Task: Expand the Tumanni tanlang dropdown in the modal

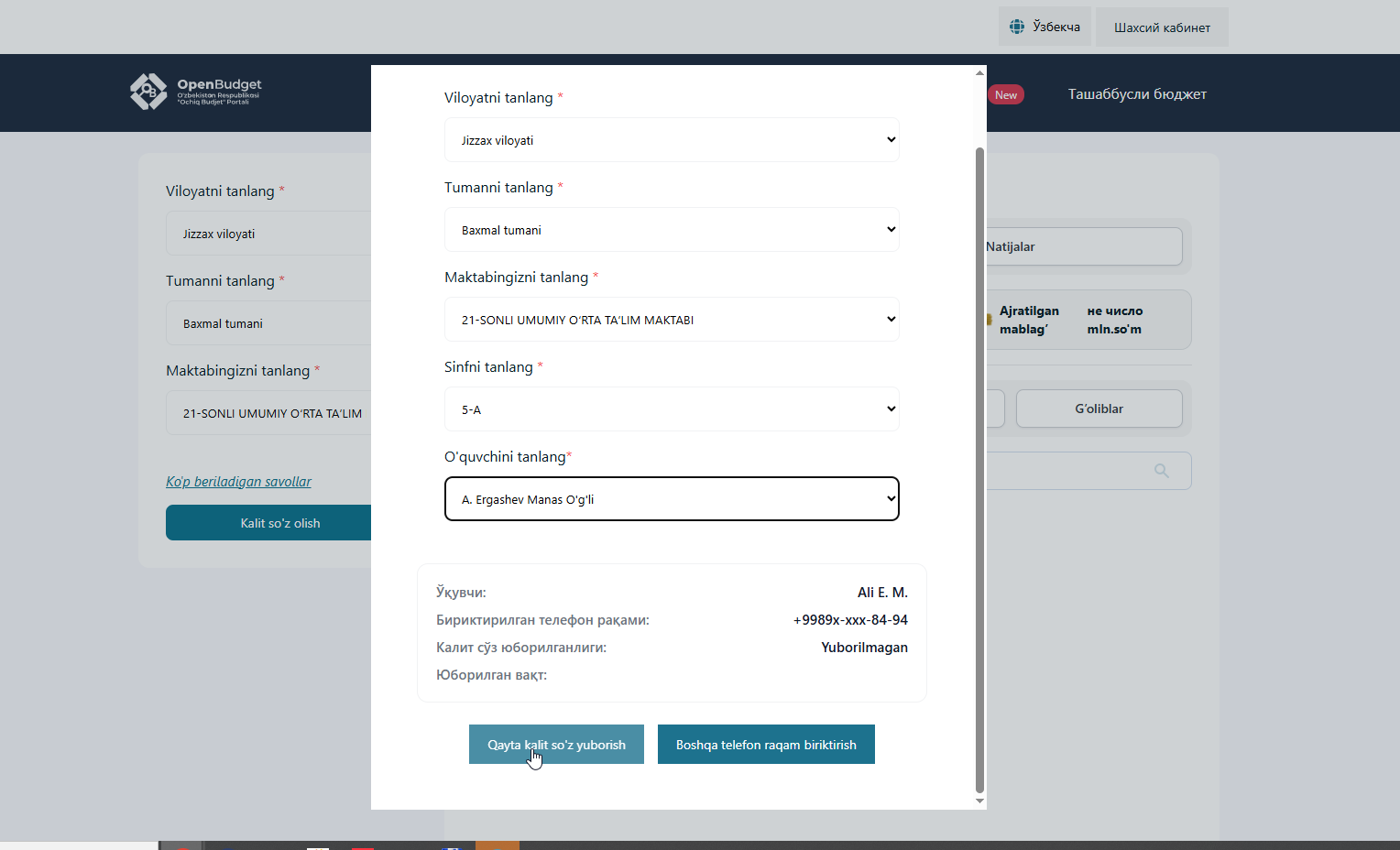Action: click(x=672, y=230)
